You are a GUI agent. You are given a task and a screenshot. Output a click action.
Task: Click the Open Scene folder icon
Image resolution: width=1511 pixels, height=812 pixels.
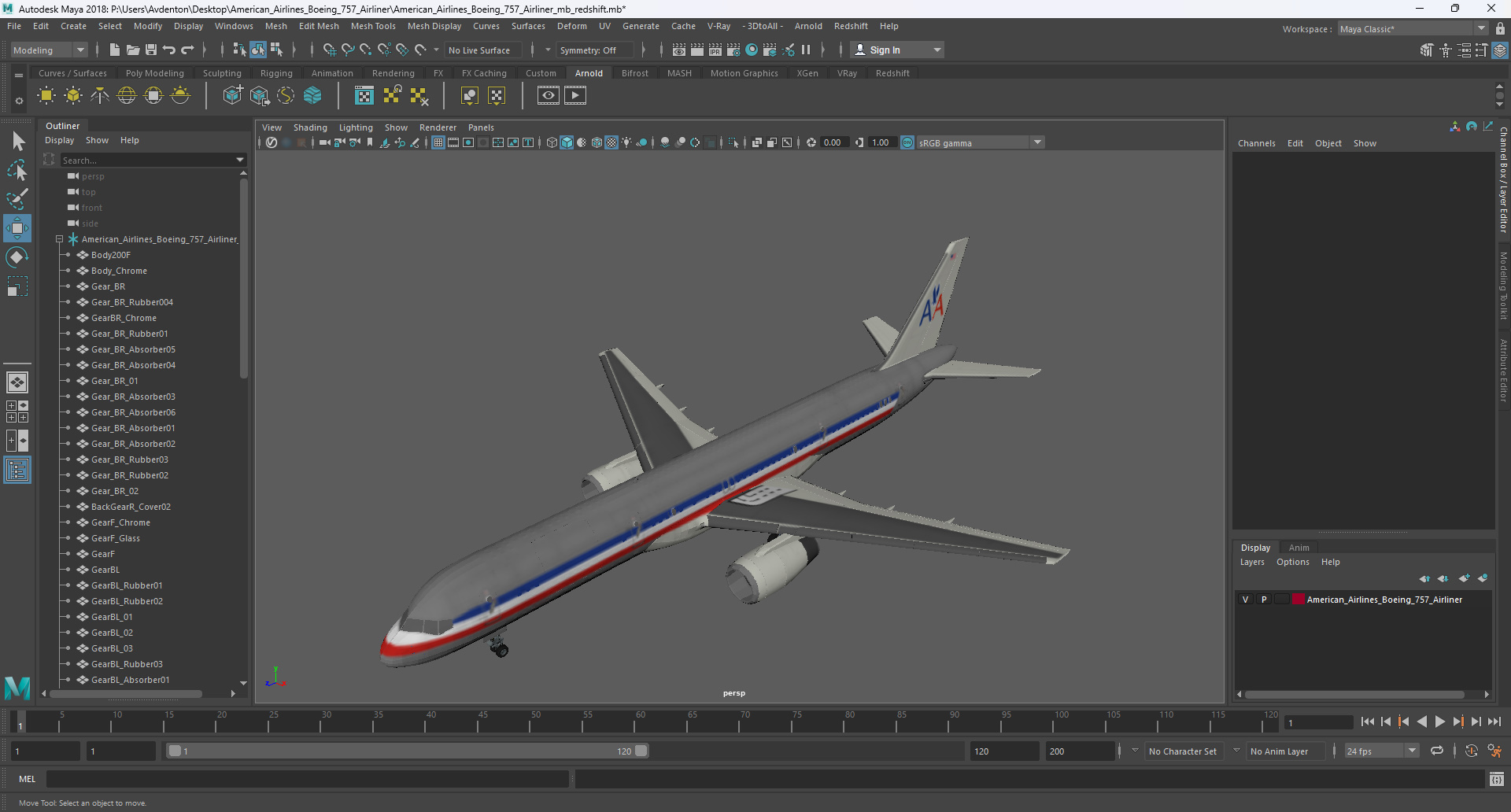(x=133, y=50)
